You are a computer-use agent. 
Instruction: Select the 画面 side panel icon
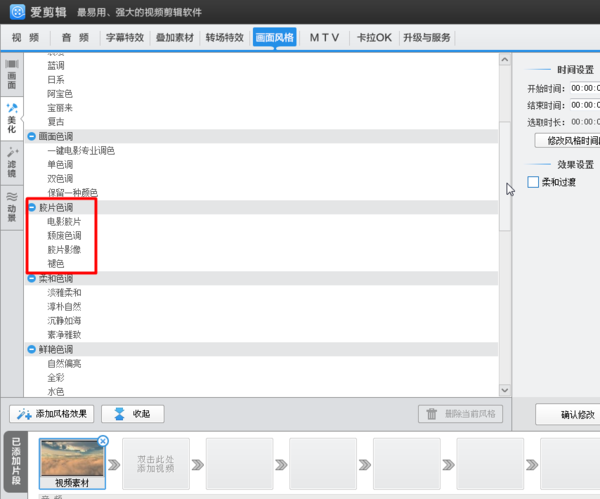pos(12,75)
